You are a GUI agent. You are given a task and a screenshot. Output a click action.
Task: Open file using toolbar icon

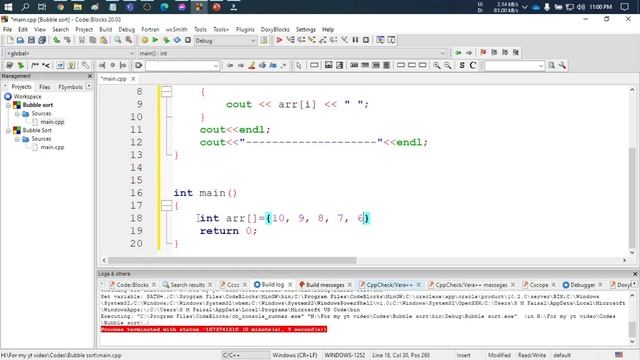pyautogui.click(x=20, y=40)
